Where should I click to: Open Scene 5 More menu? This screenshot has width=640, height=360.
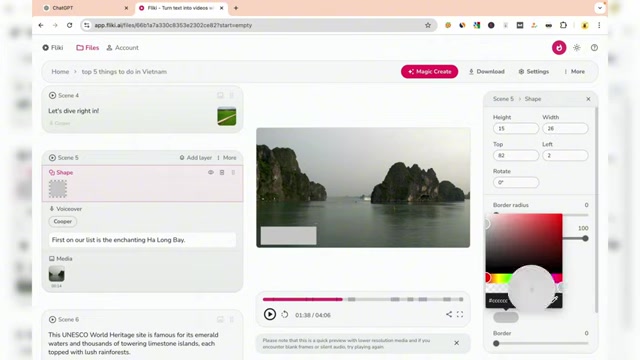point(227,158)
